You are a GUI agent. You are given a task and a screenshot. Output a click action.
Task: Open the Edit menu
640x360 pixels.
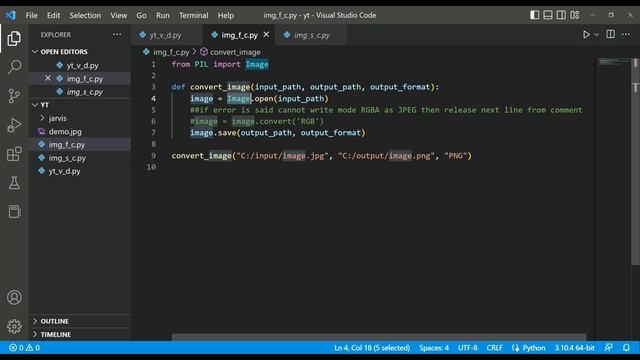point(53,16)
